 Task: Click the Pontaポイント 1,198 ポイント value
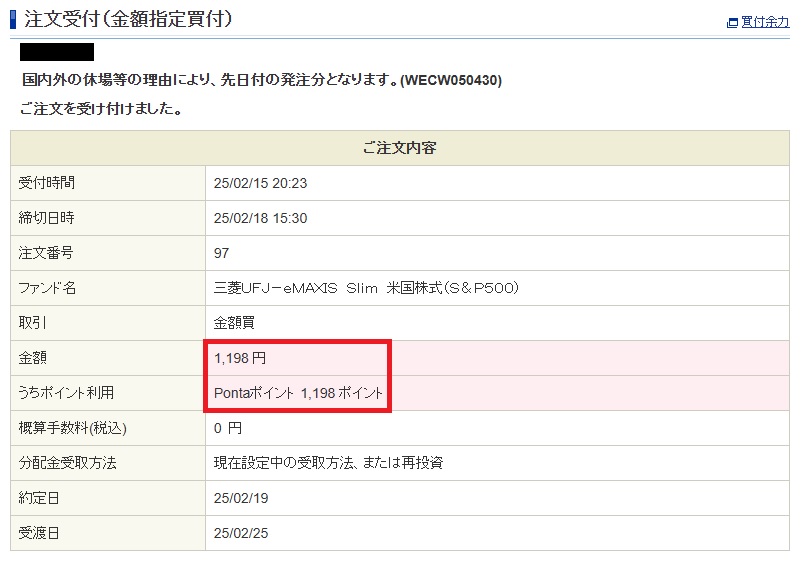(x=299, y=393)
